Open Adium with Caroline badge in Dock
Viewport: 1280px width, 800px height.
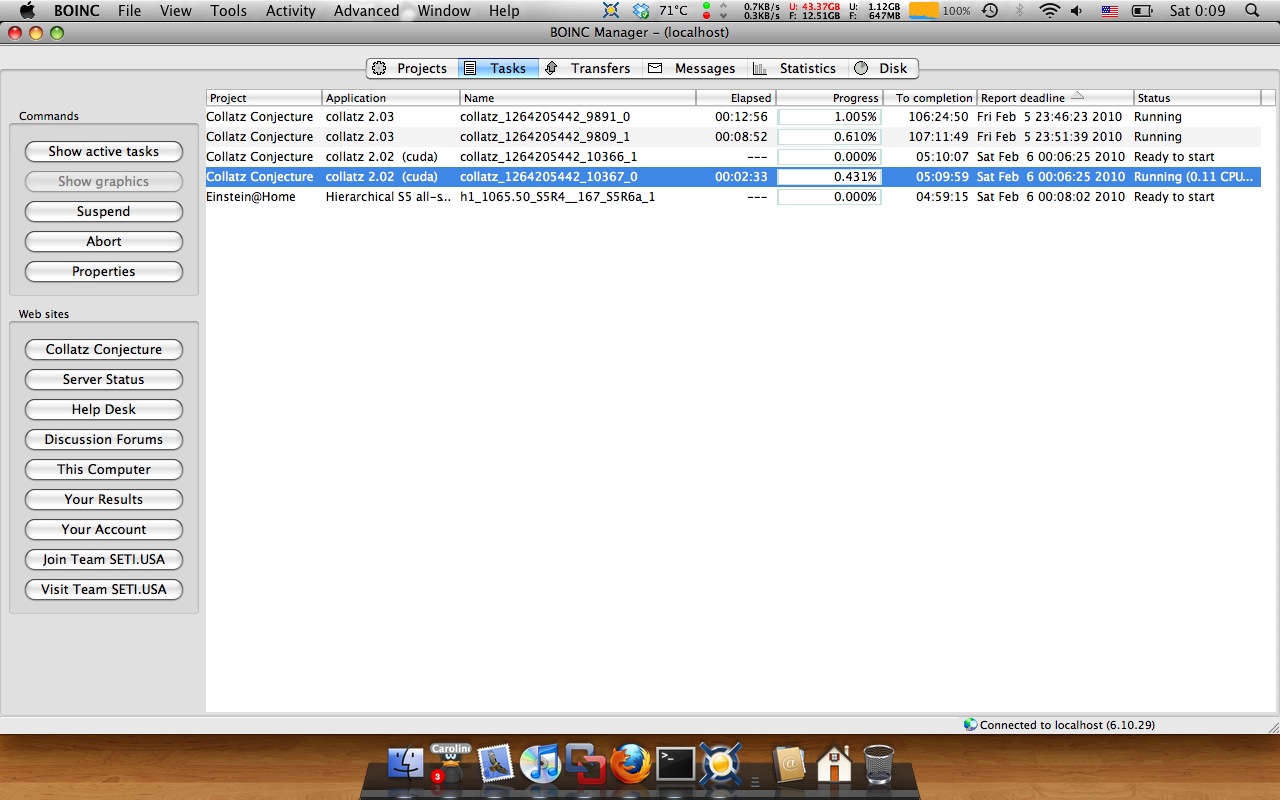pyautogui.click(x=451, y=763)
